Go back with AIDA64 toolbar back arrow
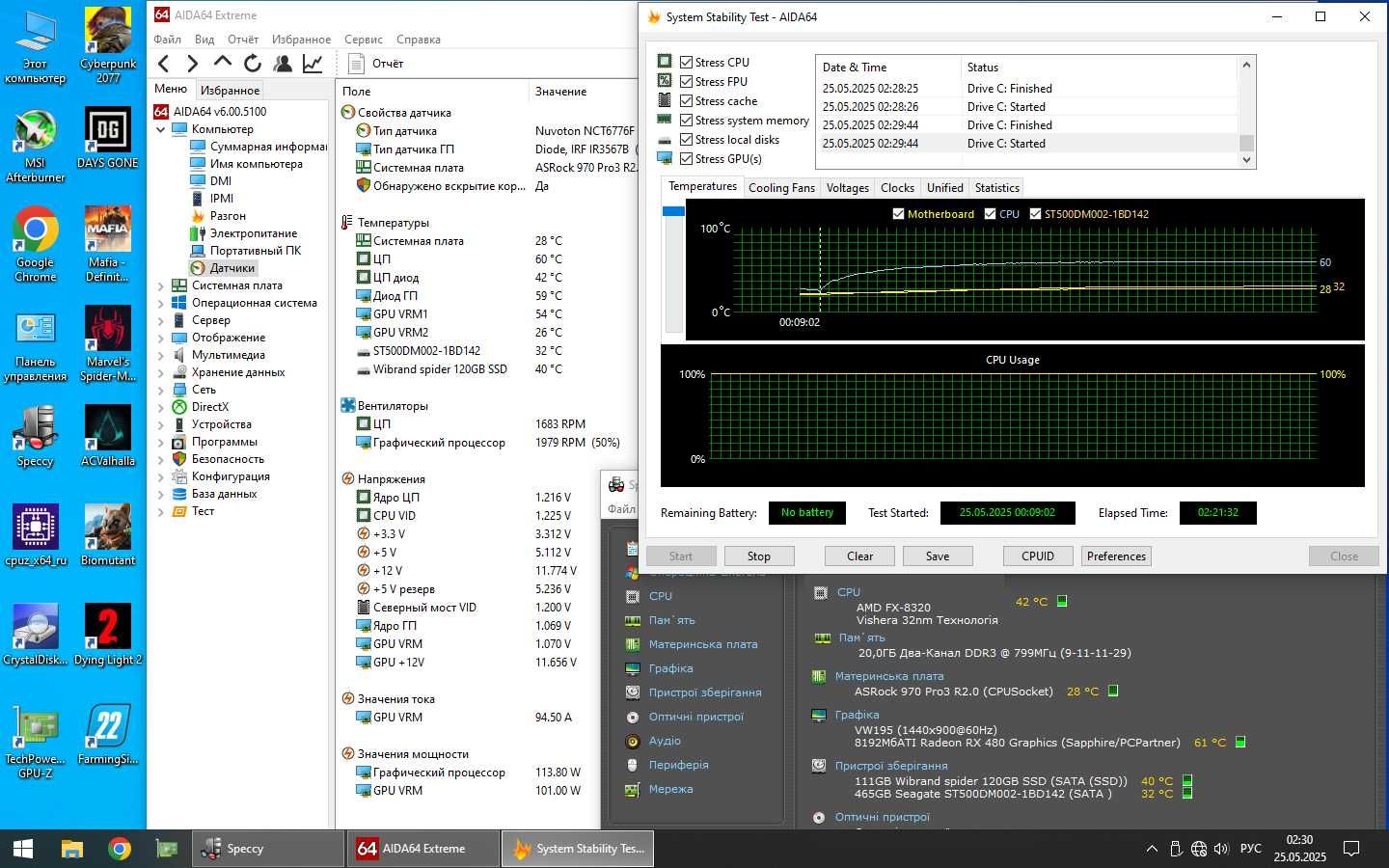This screenshot has width=1389, height=868. tap(164, 64)
